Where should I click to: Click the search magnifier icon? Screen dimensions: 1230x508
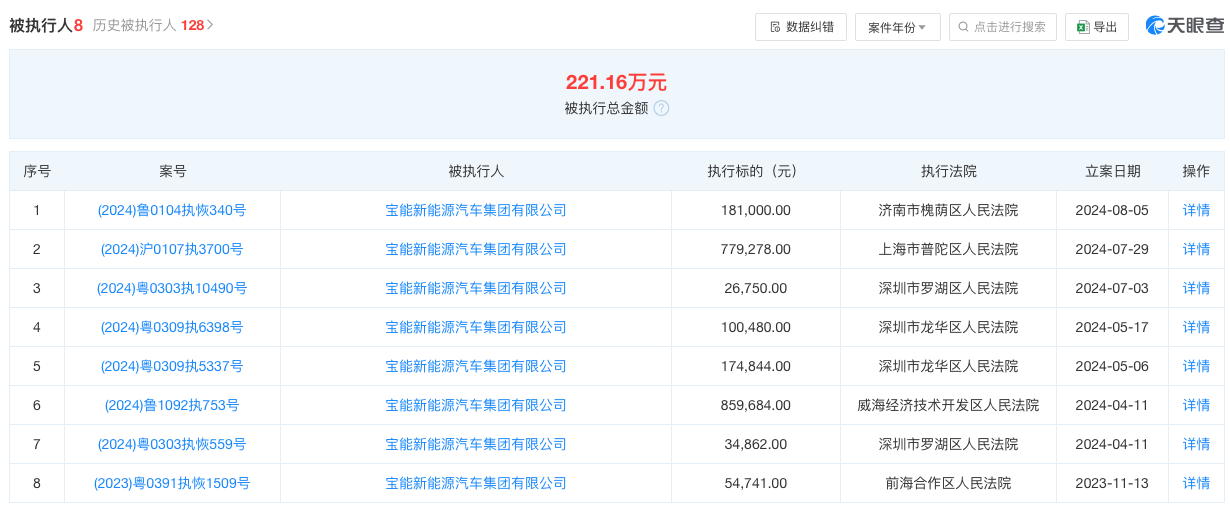[x=963, y=27]
